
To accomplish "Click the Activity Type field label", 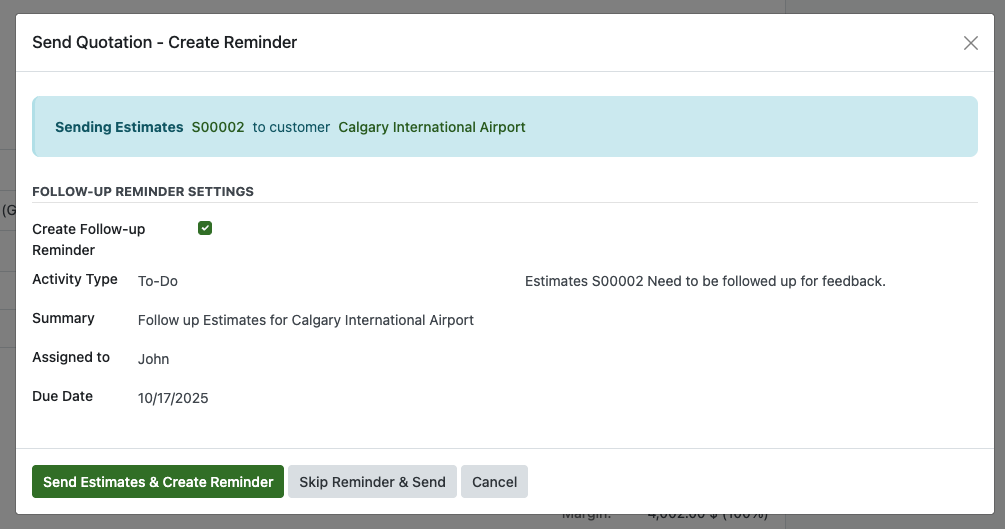I will [75, 279].
